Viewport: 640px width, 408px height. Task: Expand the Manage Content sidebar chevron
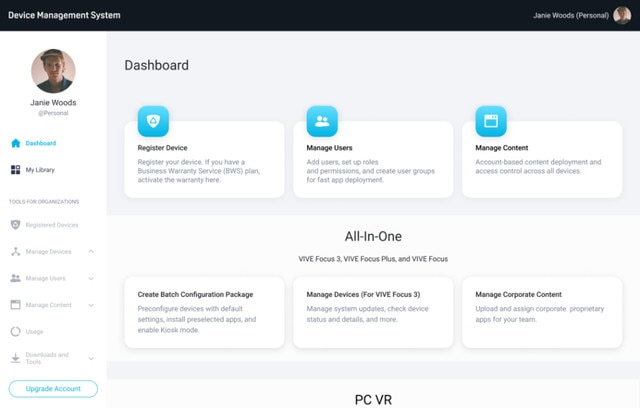click(91, 305)
